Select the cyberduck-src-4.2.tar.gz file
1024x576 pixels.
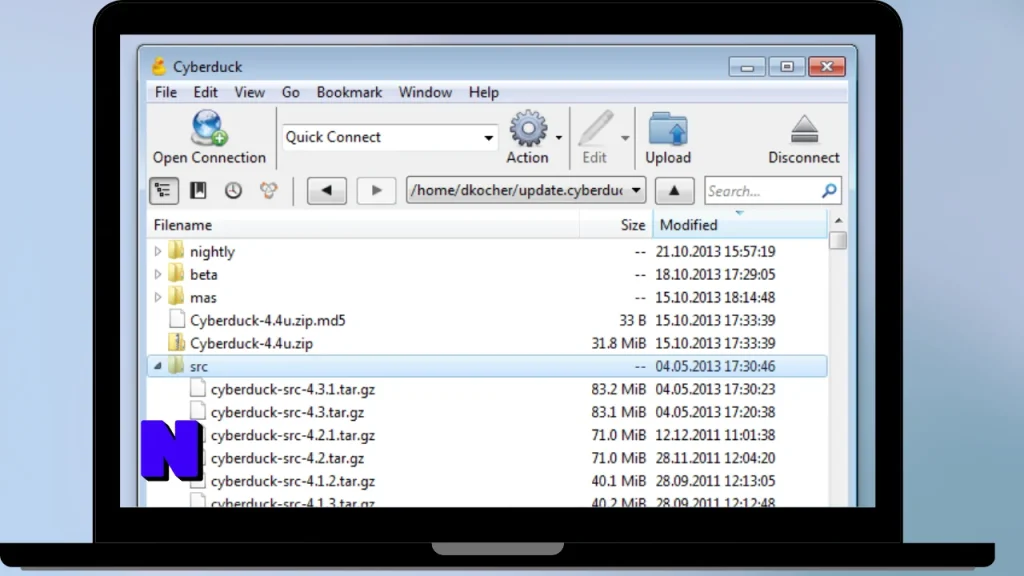(x=287, y=458)
